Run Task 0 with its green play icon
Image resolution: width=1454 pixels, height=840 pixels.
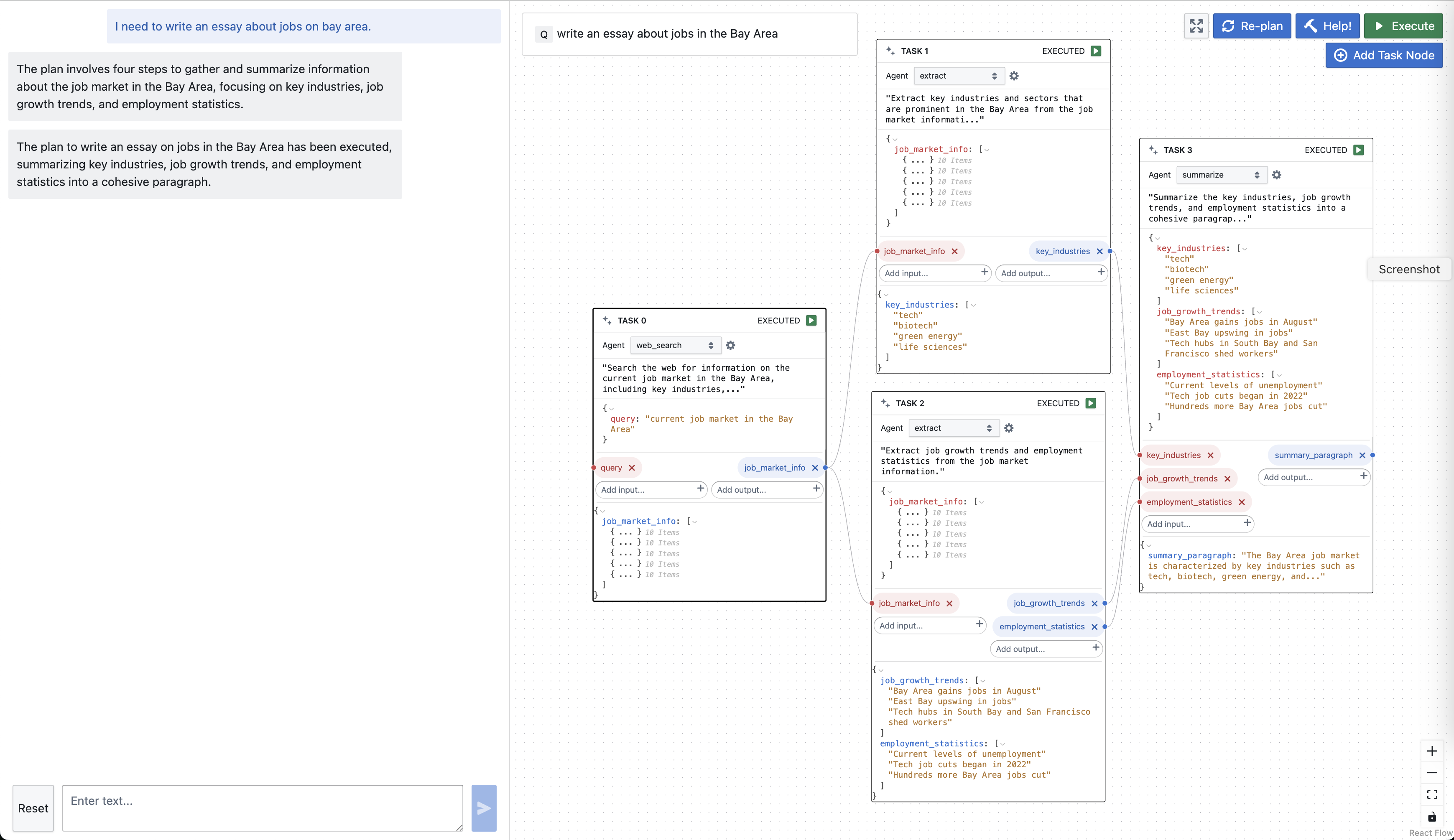click(811, 320)
